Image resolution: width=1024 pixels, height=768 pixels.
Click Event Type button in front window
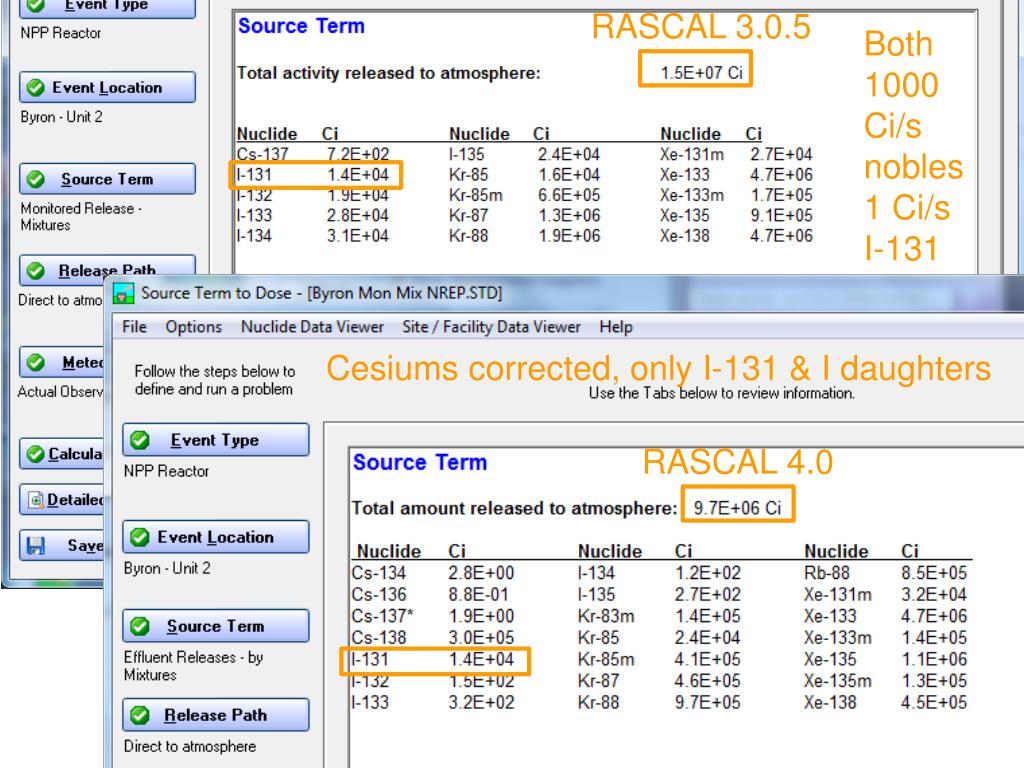[x=216, y=440]
